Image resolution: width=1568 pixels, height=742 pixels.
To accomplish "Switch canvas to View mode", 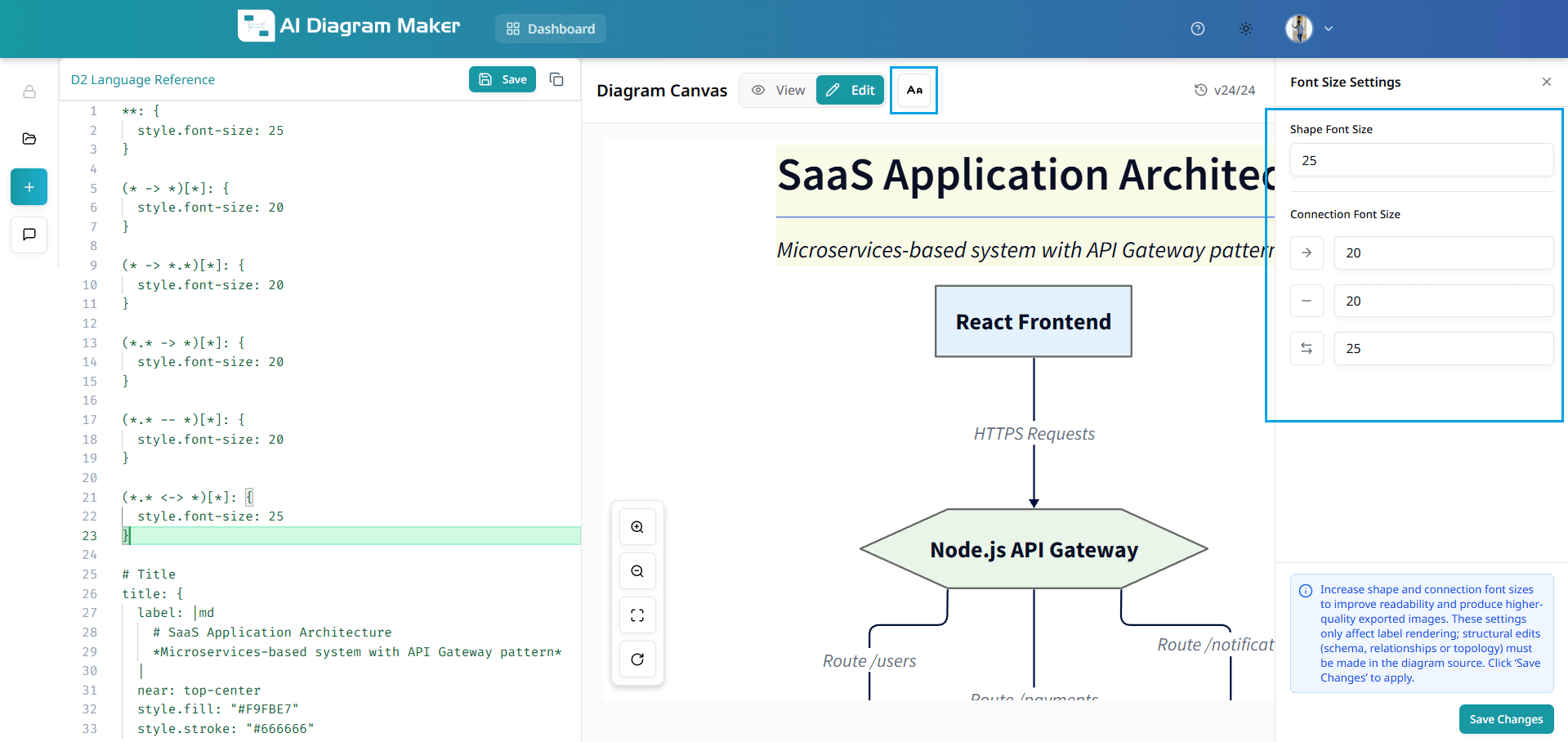I will click(779, 90).
